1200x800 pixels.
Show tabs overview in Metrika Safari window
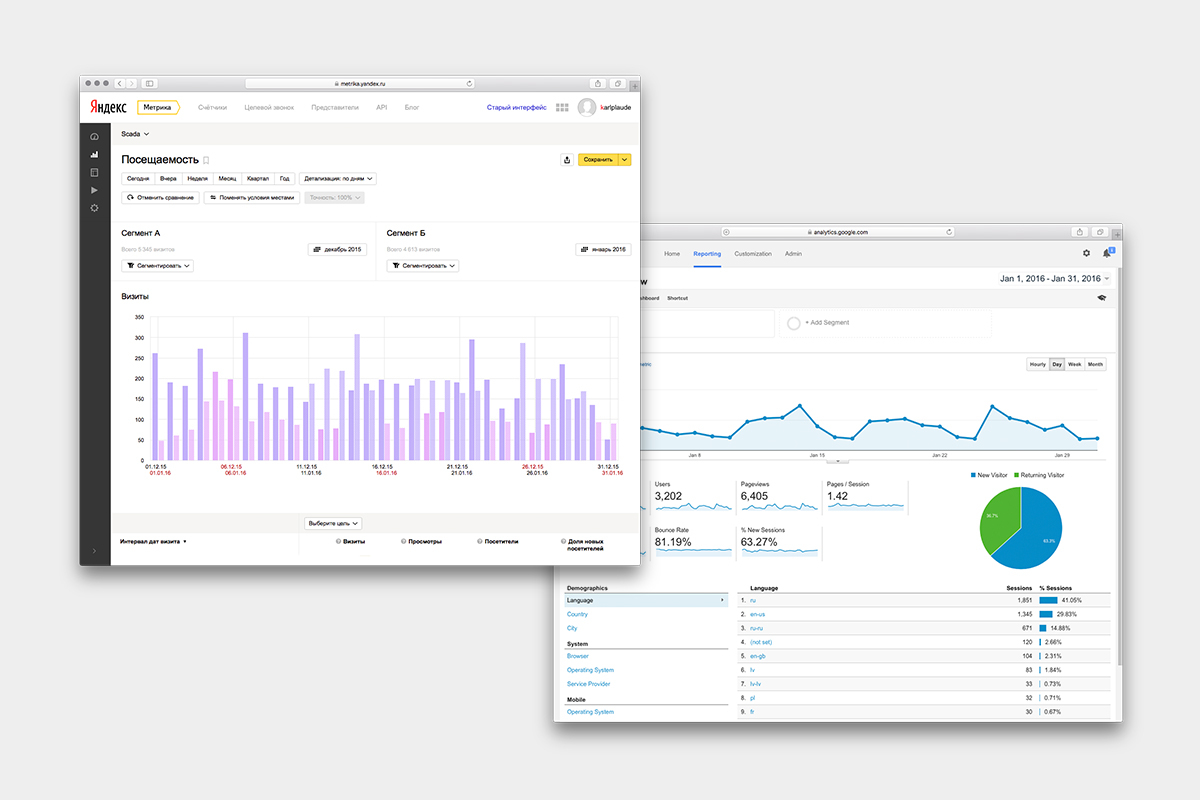click(x=618, y=83)
